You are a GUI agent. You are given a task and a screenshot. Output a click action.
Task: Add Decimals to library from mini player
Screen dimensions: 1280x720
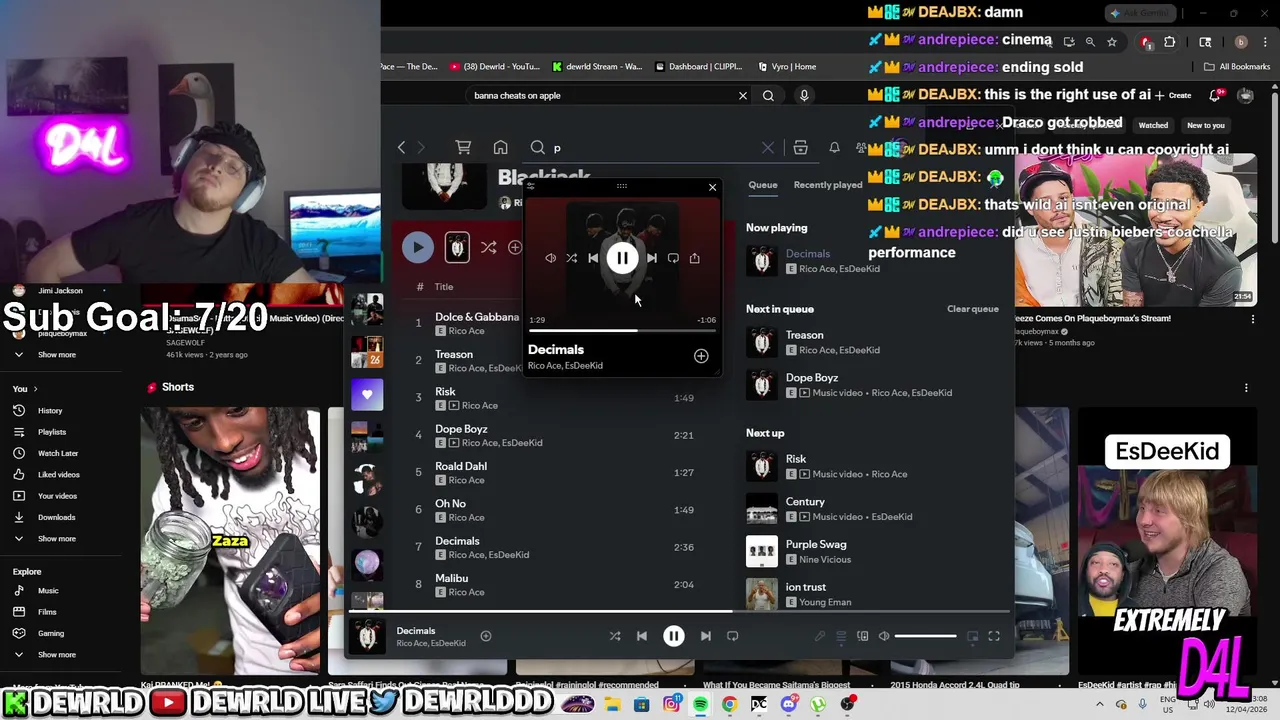click(x=701, y=356)
